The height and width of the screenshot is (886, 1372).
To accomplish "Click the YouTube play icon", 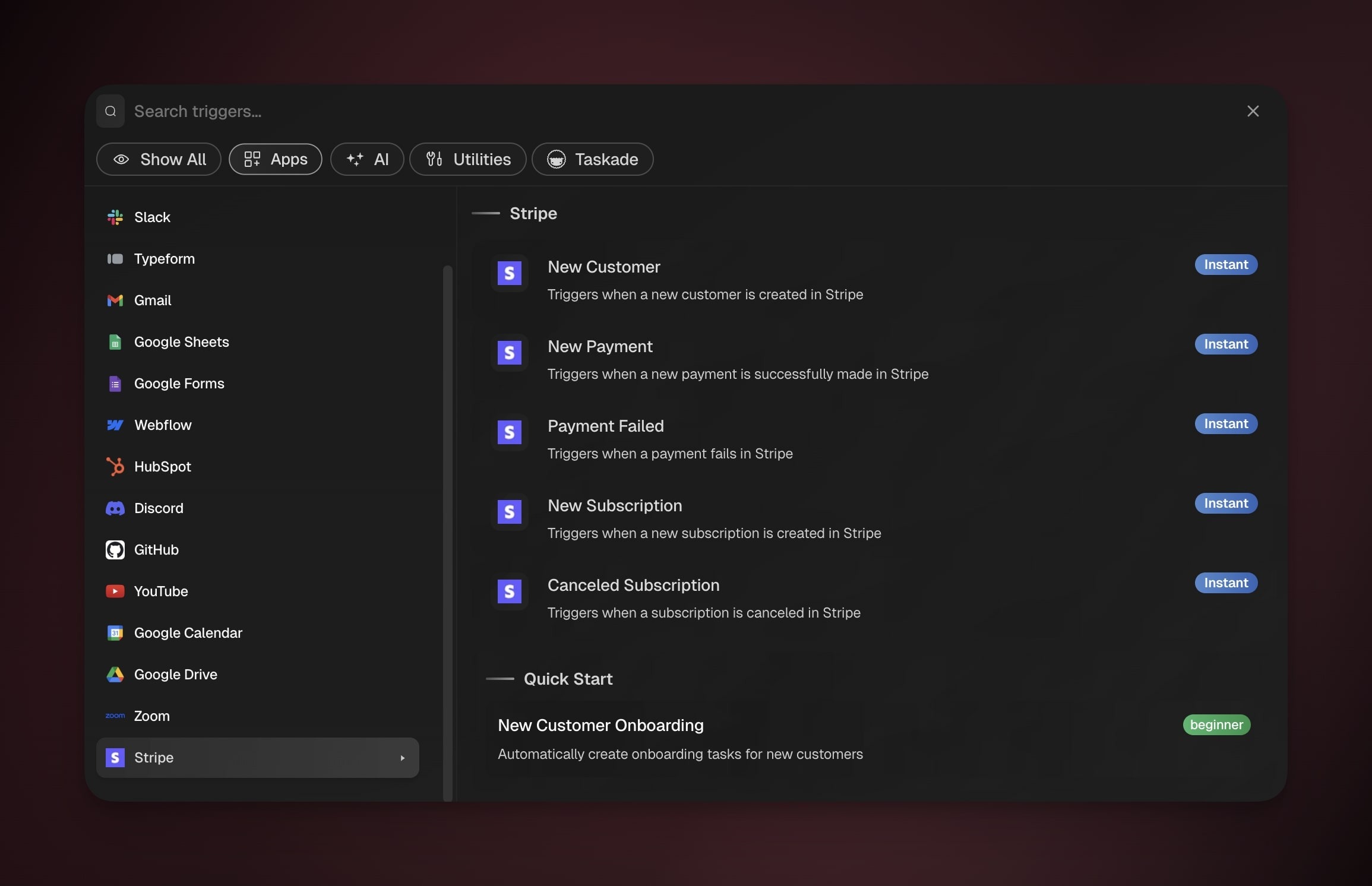I will pyautogui.click(x=115, y=591).
